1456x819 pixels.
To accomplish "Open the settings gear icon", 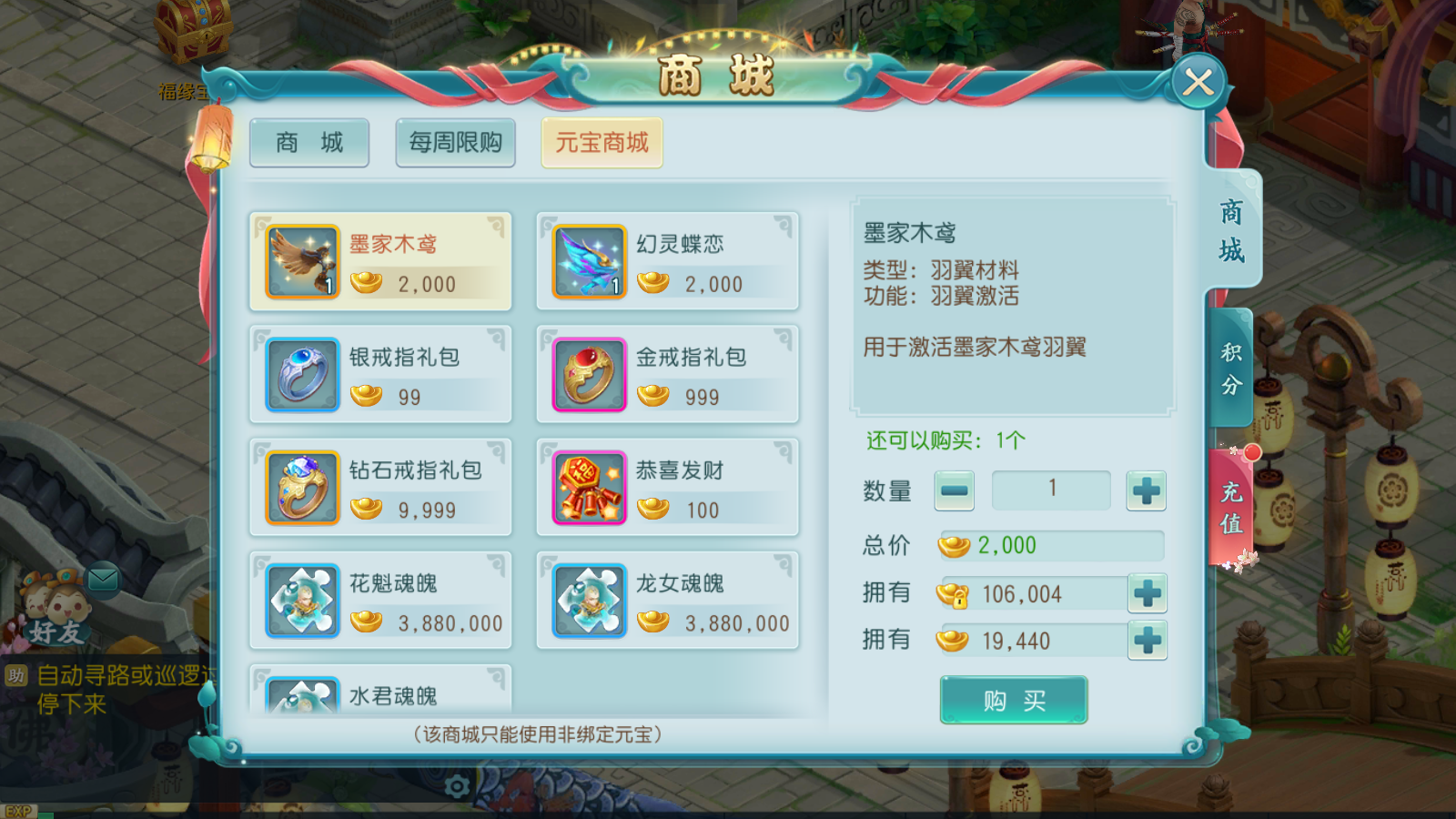I will (457, 786).
